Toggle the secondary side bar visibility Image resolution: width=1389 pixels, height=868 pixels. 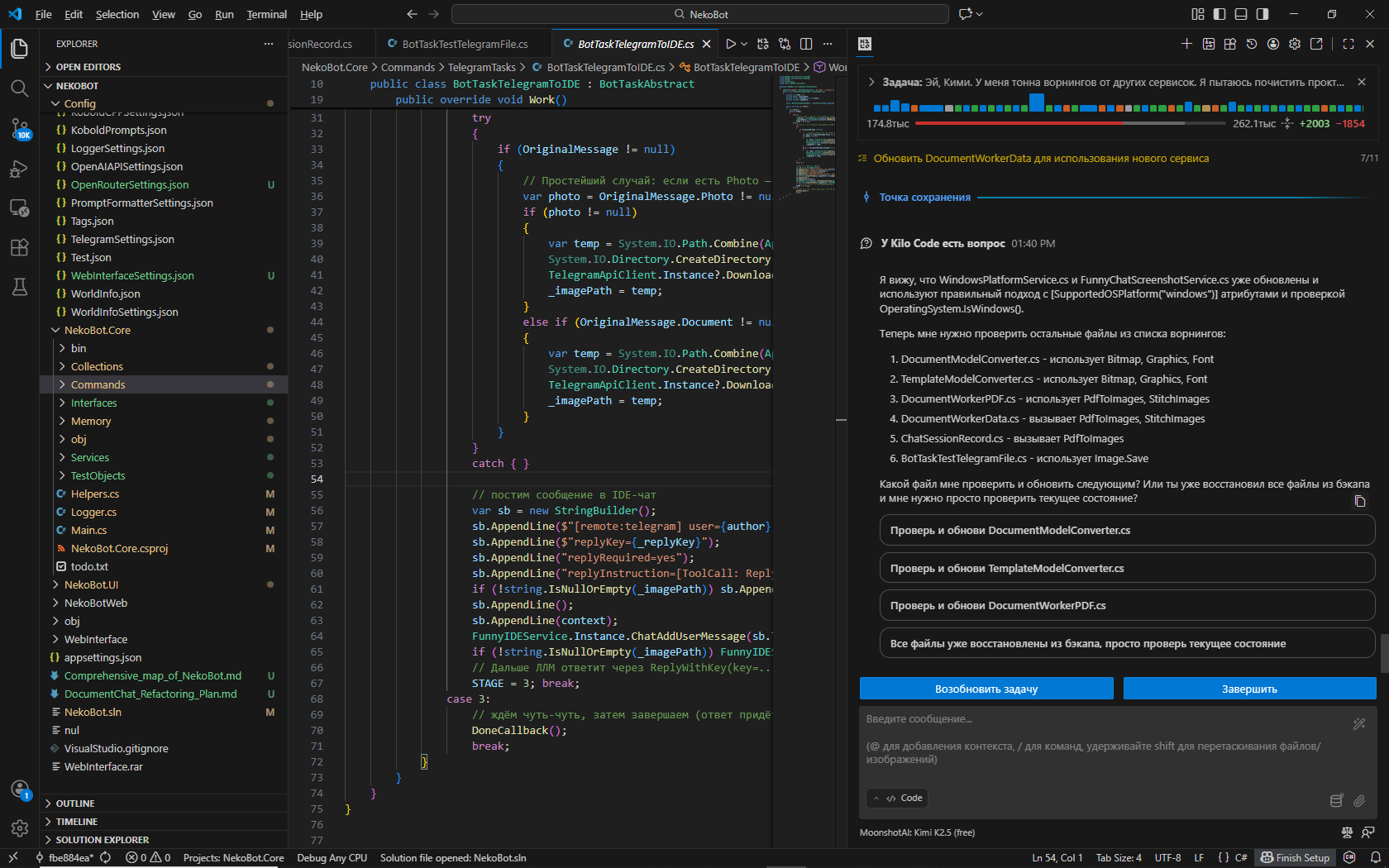[x=1263, y=14]
